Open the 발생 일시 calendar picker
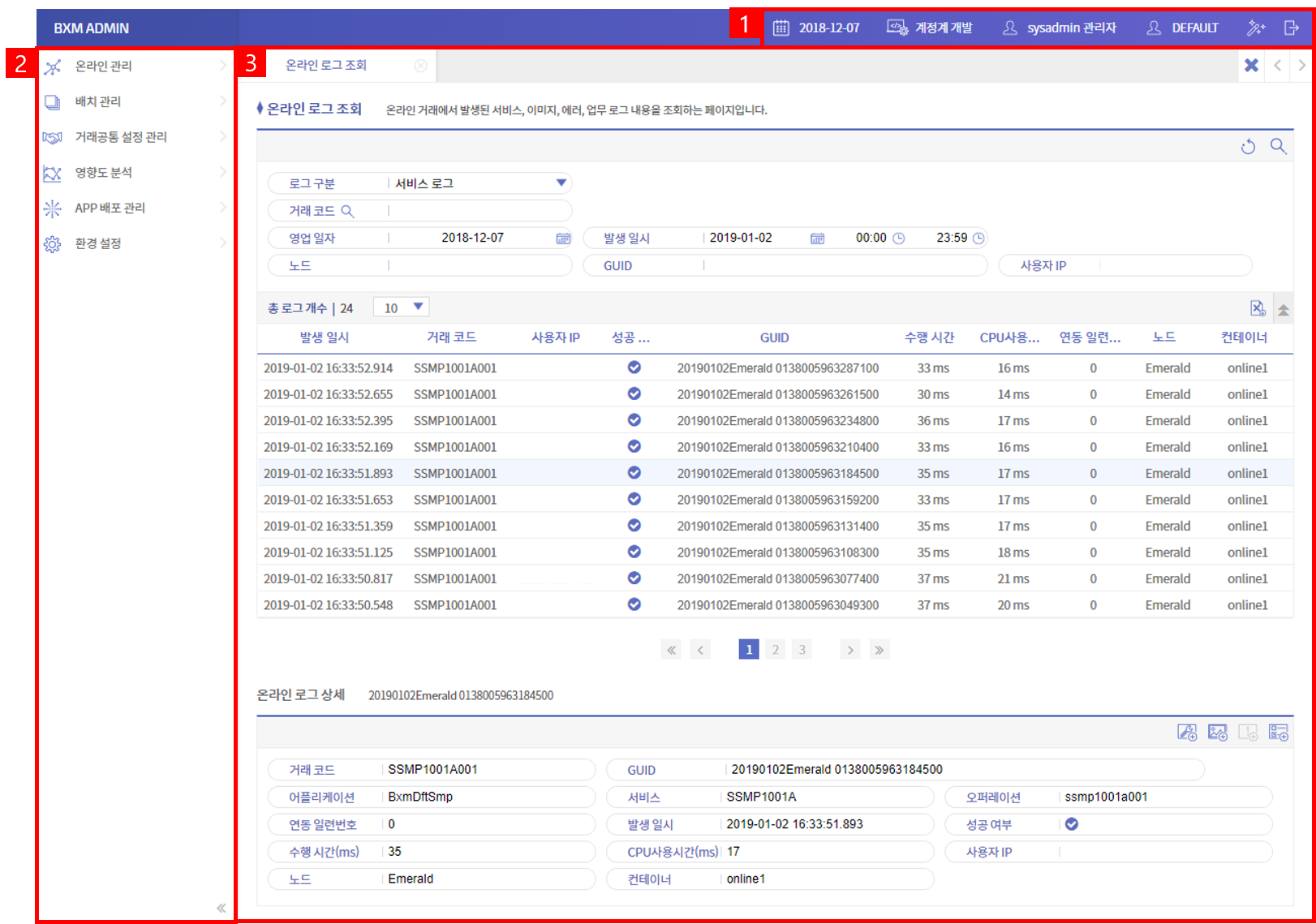Image resolution: width=1316 pixels, height=924 pixels. point(817,238)
